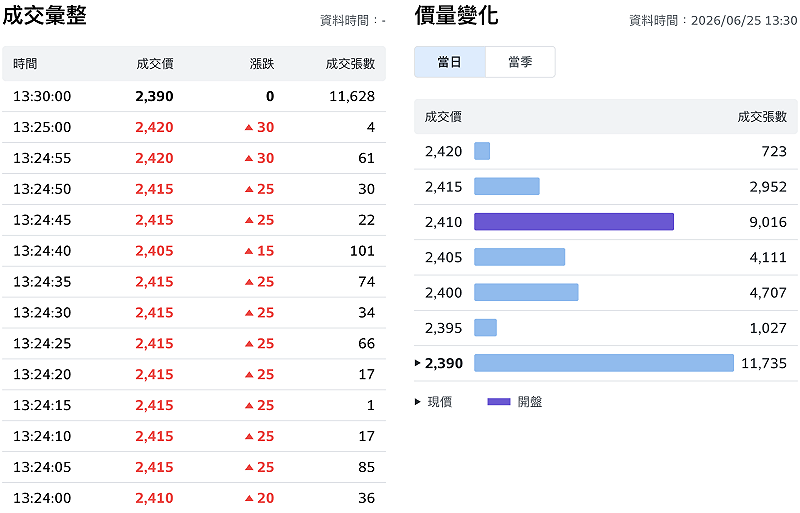Select the 13:24:45 time cell
Viewport: 800px width, 513px height.
coord(42,220)
